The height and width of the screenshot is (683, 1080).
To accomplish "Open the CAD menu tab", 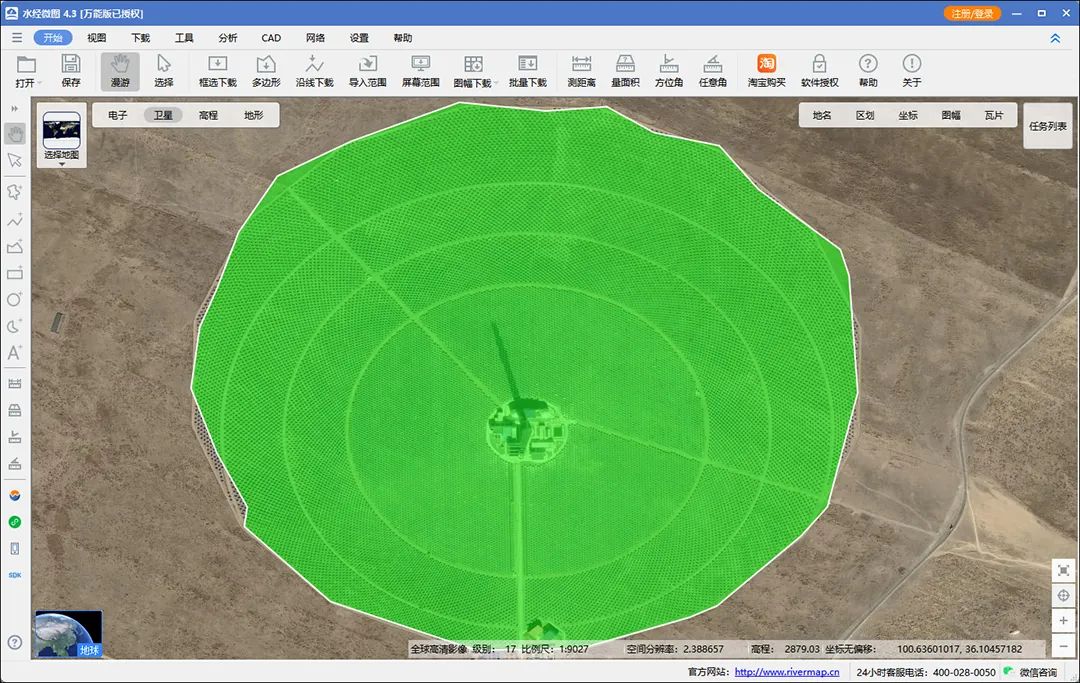I will coord(271,38).
